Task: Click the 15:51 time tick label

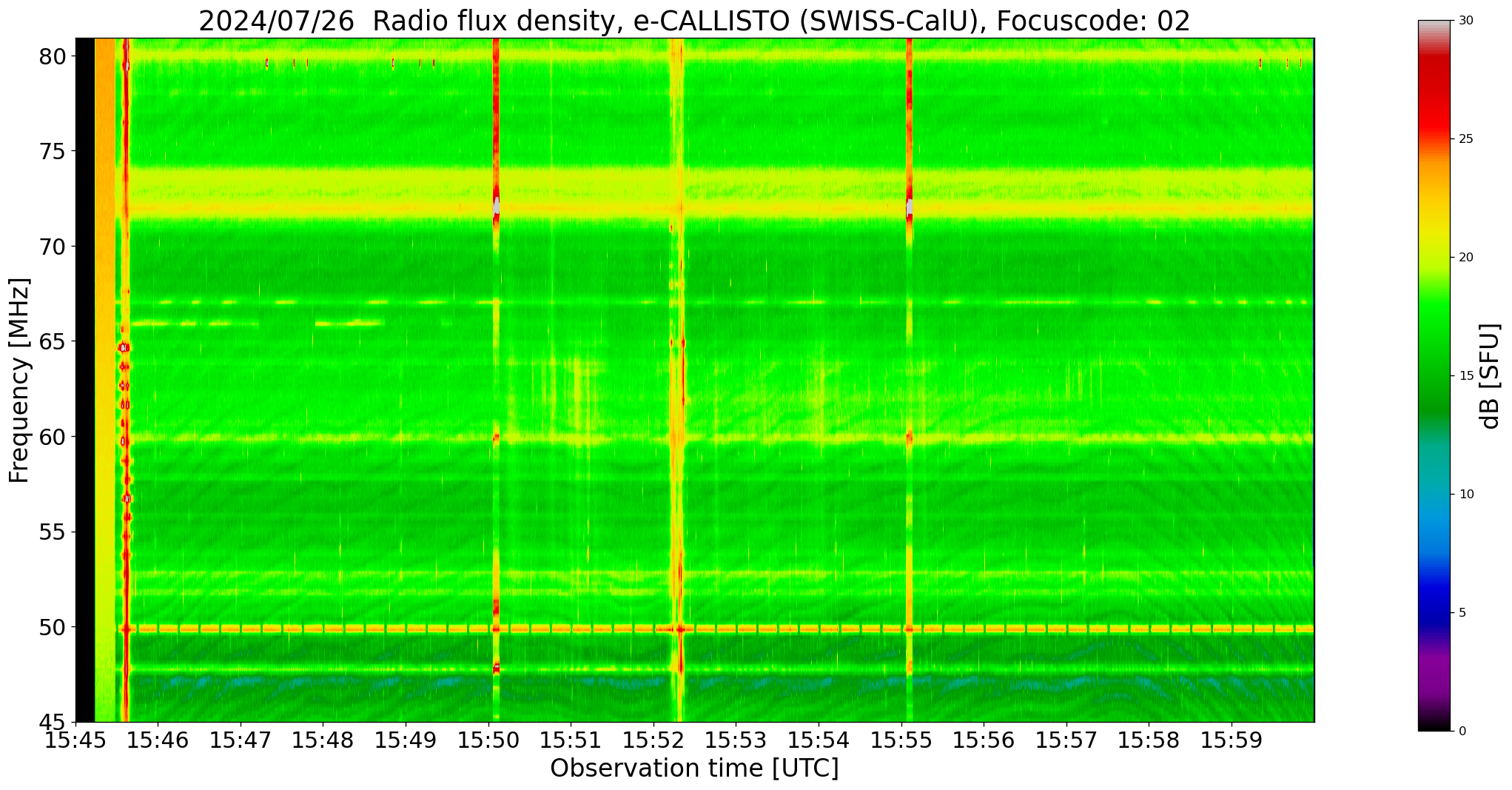Action: click(x=571, y=740)
